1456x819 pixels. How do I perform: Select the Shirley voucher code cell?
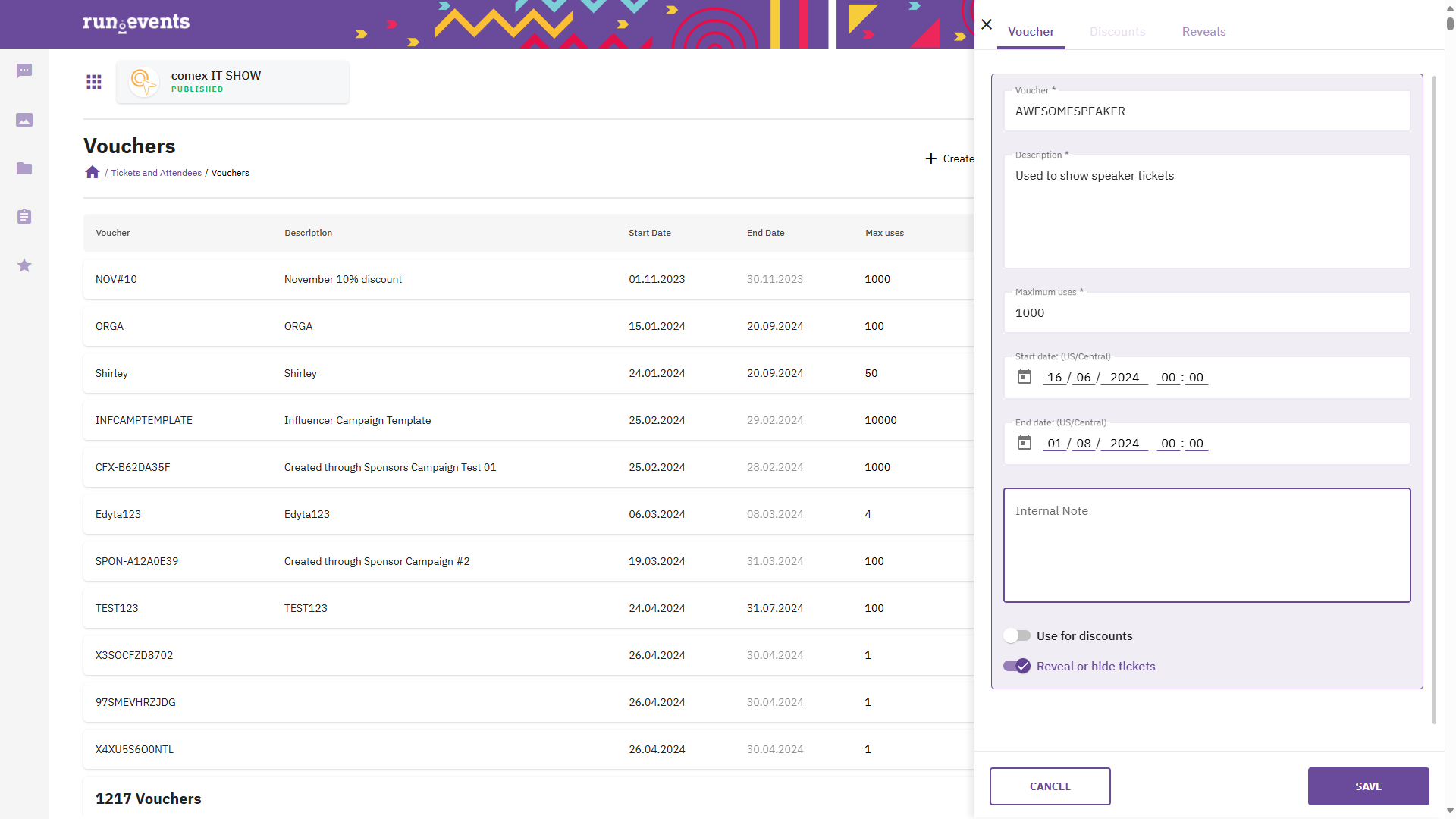[111, 373]
